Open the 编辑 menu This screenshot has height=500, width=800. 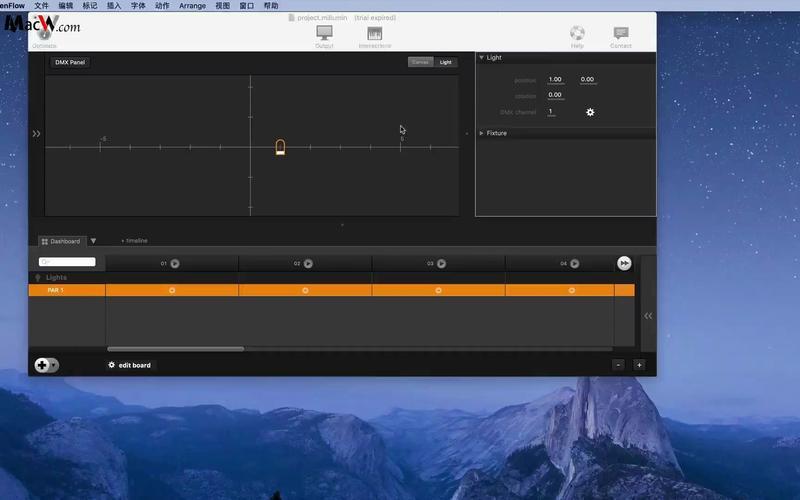(66, 6)
